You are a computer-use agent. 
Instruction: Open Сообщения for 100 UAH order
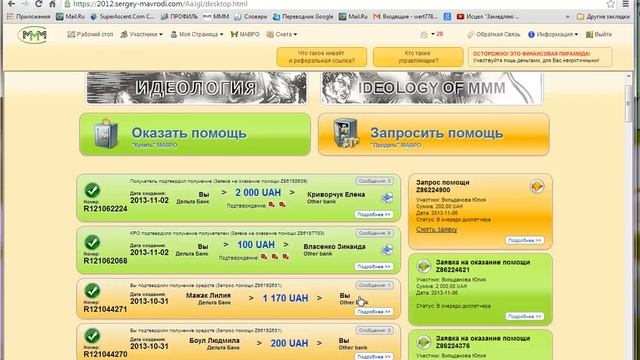[x=374, y=233]
